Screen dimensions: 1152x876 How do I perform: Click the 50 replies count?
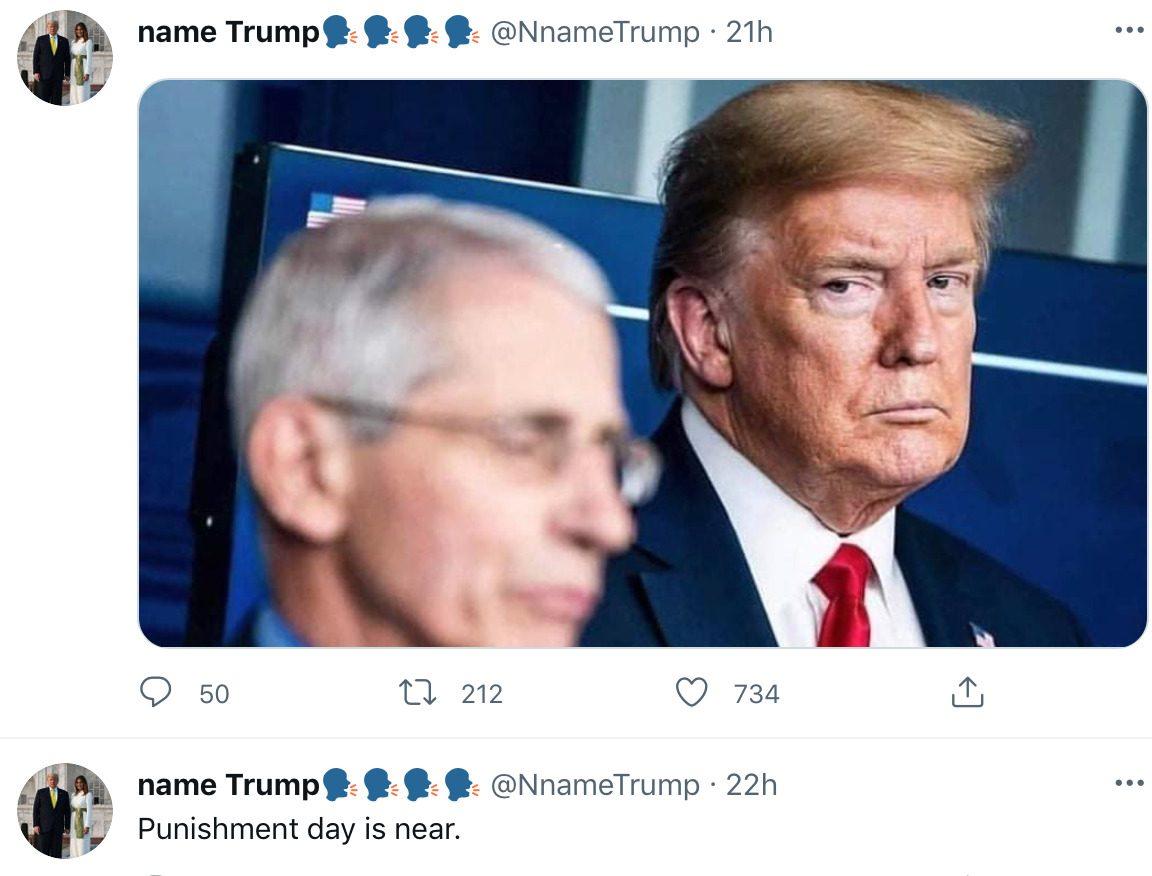214,694
